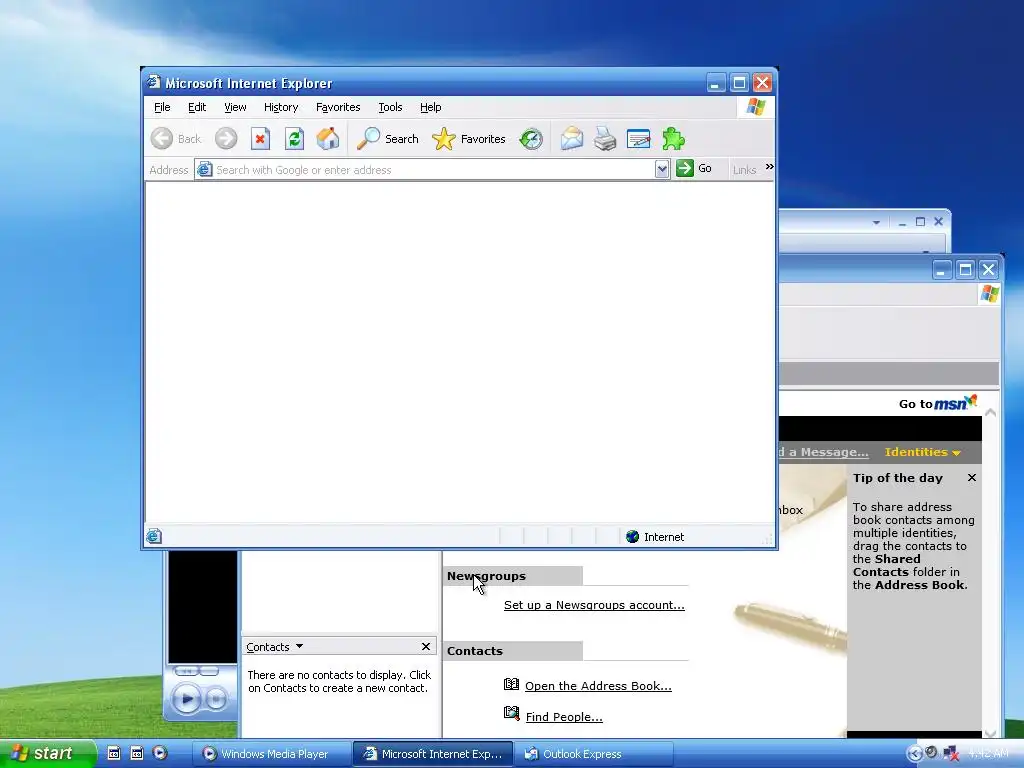Click the Mail envelope icon in IE toolbar
This screenshot has height=768, width=1024.
click(x=571, y=138)
